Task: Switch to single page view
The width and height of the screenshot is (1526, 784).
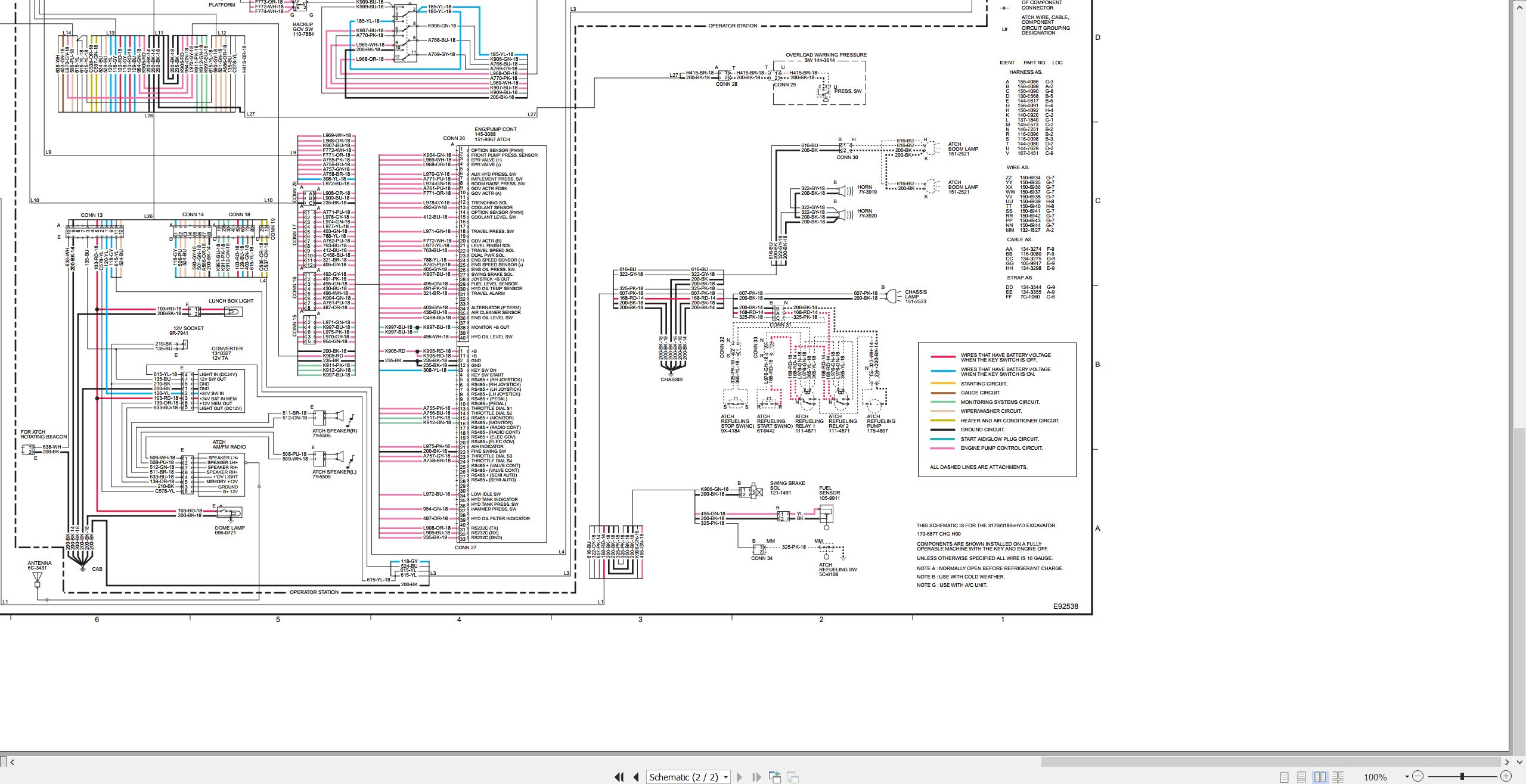Action: 1284,777
